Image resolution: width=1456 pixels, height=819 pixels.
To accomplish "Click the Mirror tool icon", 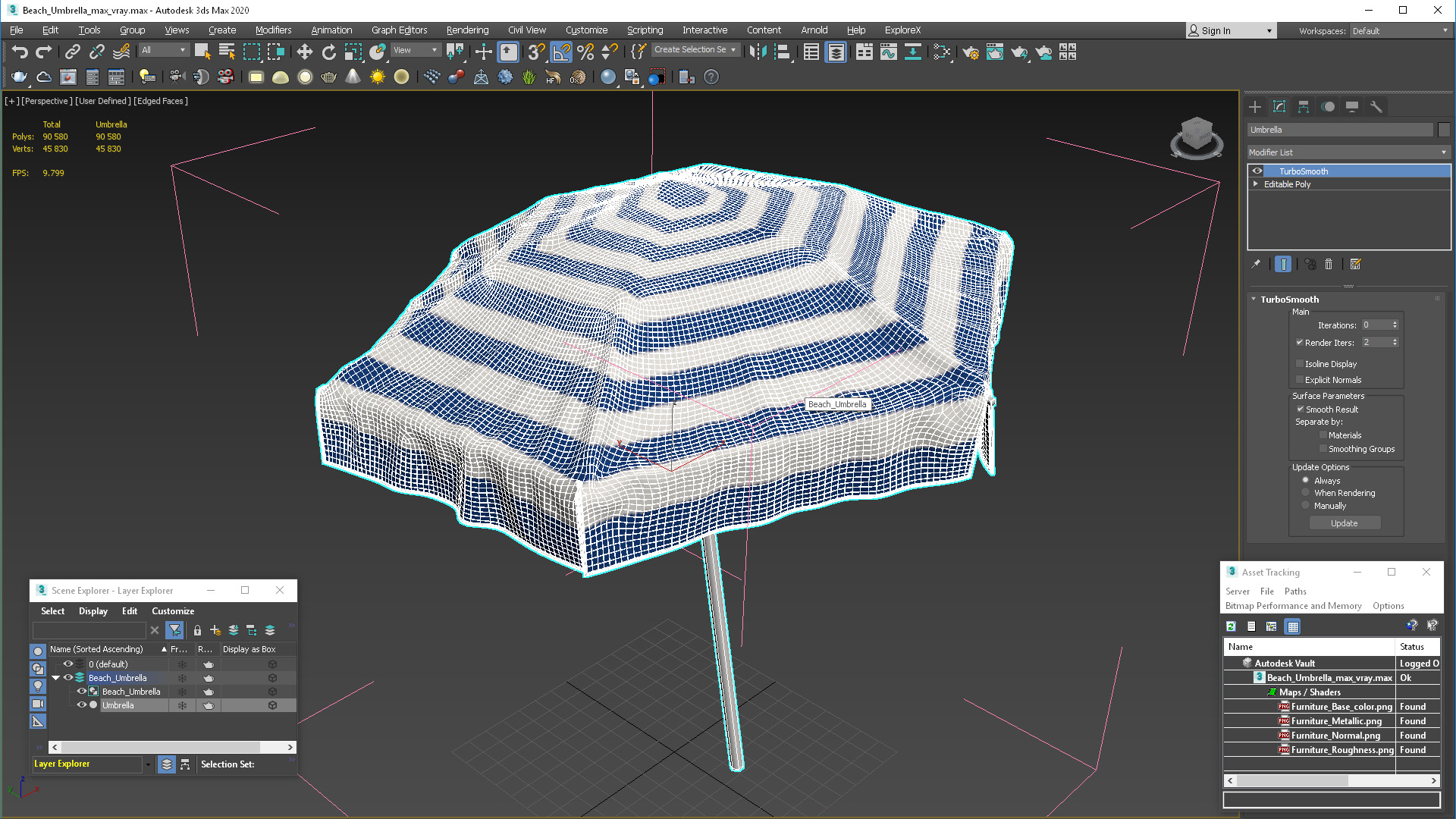I will [758, 52].
